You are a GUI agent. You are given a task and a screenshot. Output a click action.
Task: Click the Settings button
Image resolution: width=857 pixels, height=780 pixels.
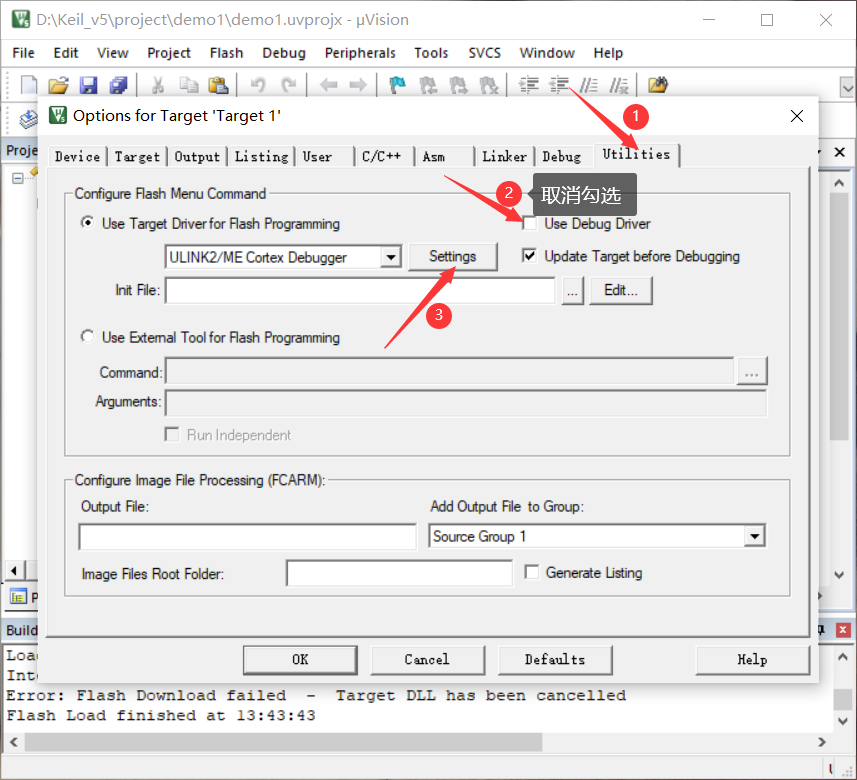(x=453, y=257)
